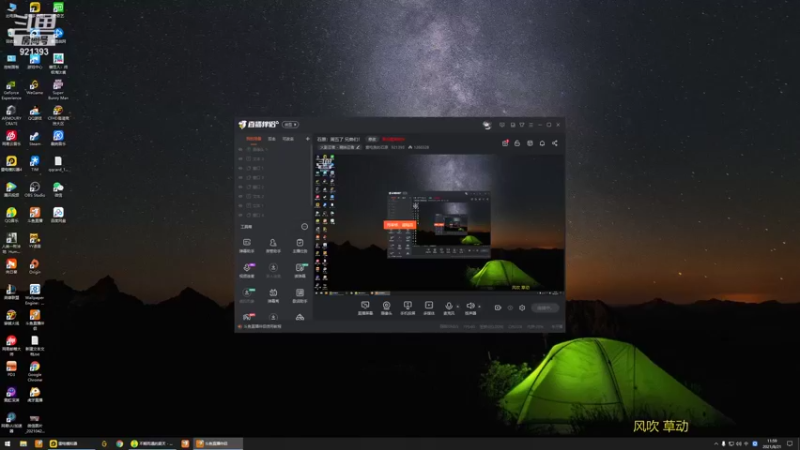Toggle visibility eye of third source in list
Image resolution: width=800 pixels, height=450 pixels.
tap(240, 168)
